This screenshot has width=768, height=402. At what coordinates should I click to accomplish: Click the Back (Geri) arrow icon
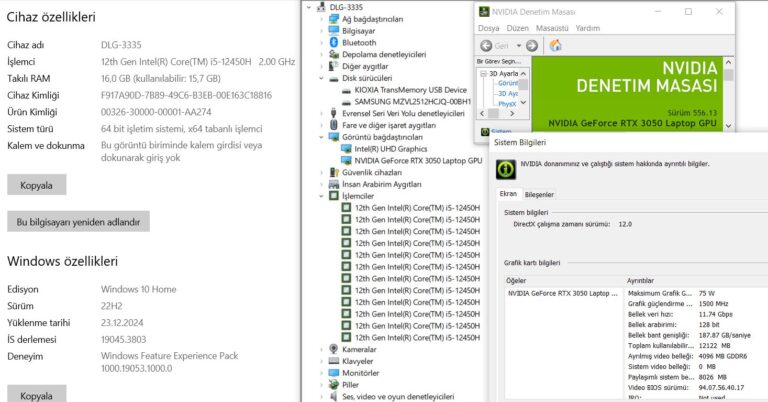click(486, 45)
